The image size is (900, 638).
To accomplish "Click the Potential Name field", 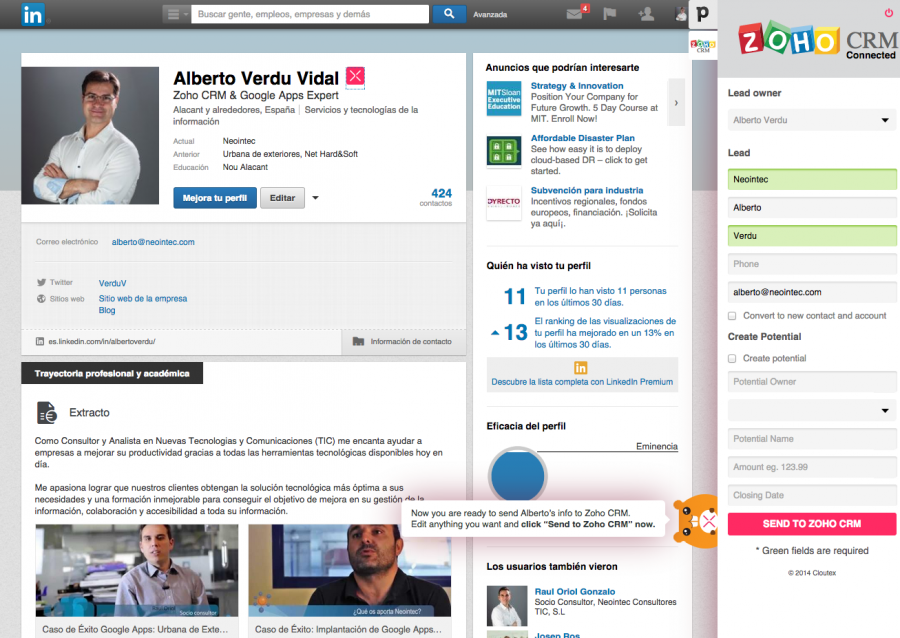I will pyautogui.click(x=812, y=439).
